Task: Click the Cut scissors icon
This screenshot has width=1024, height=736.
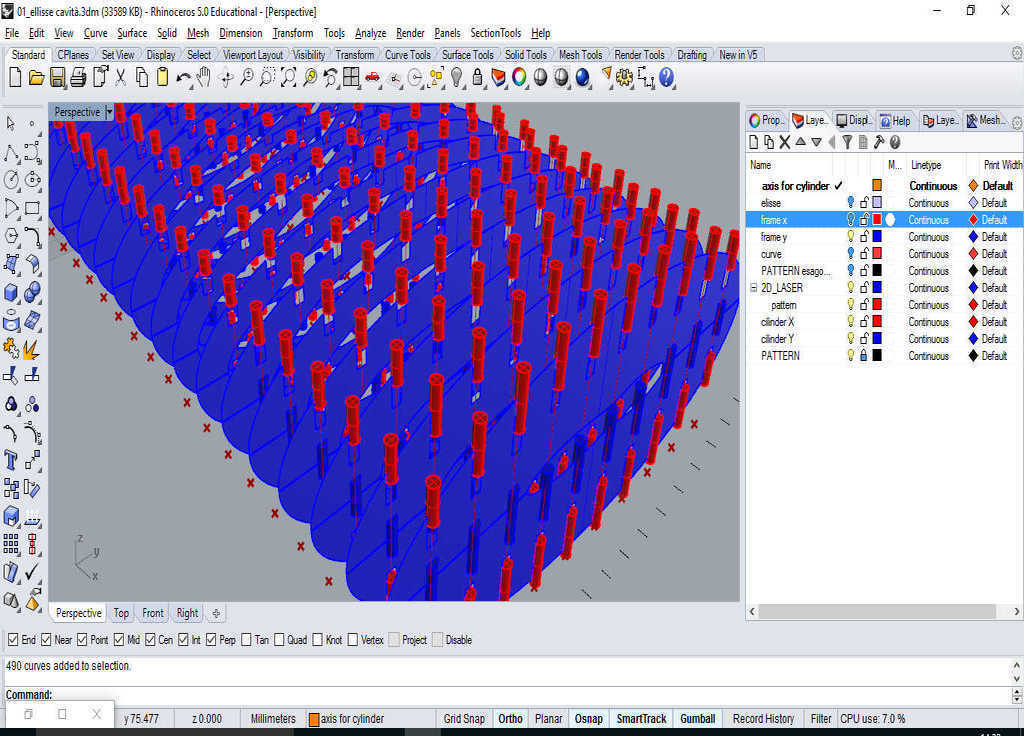Action: [120, 78]
